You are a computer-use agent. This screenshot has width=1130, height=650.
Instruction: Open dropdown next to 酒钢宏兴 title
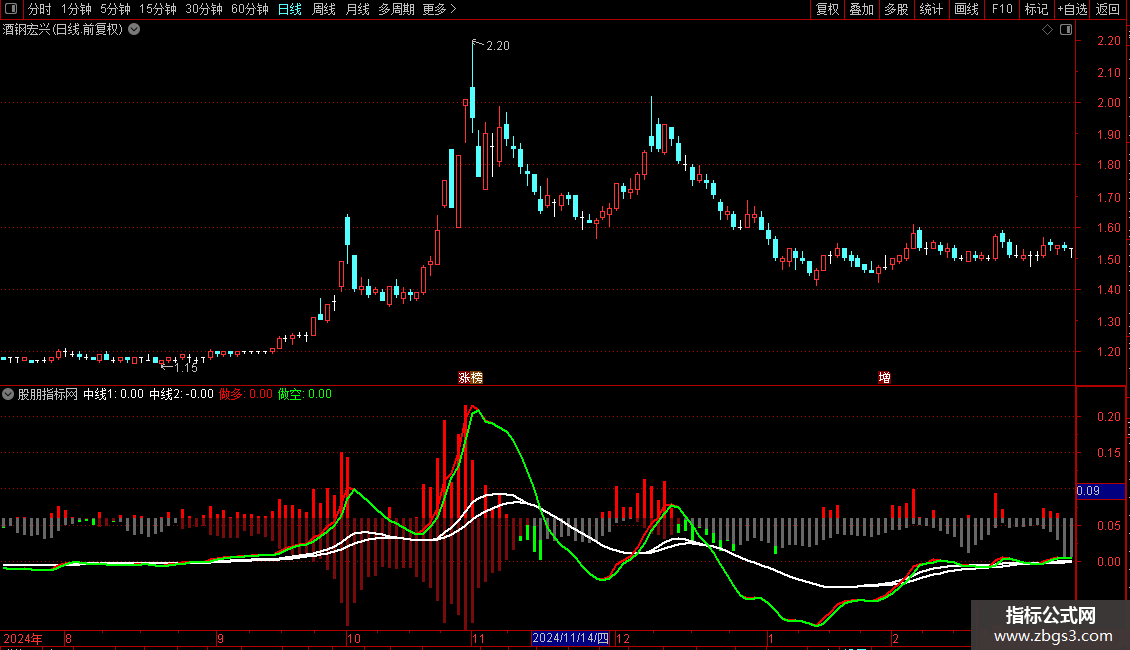click(x=134, y=30)
